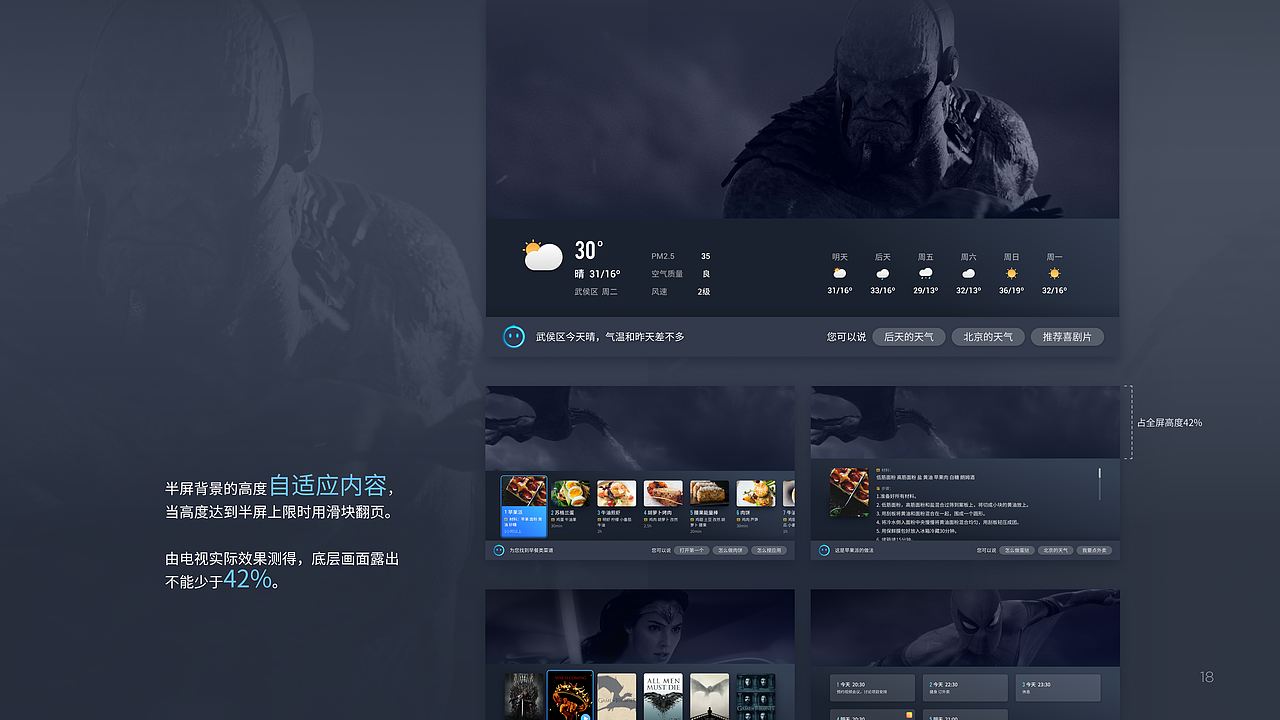
Task: Click the assistant face icon in the recipe list panel
Action: tap(498, 550)
